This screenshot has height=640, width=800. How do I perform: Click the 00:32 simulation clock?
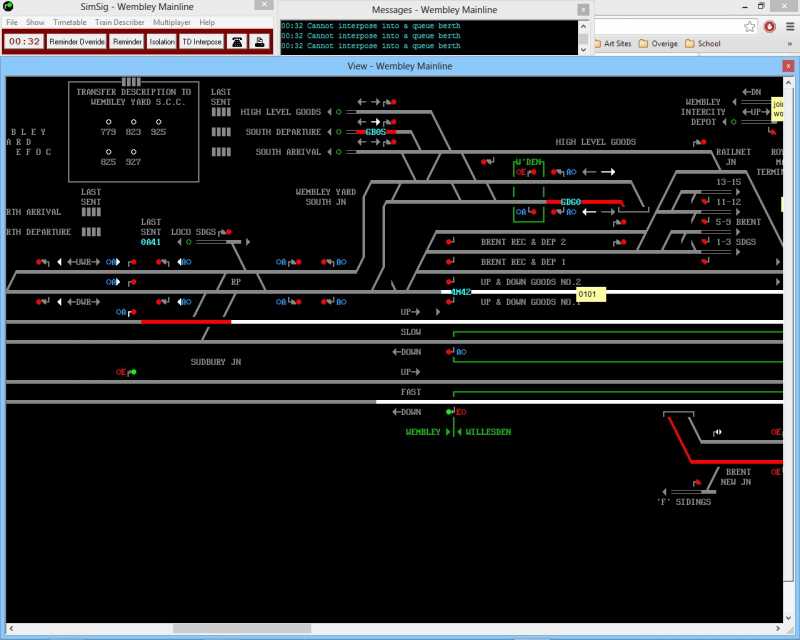(x=24, y=42)
